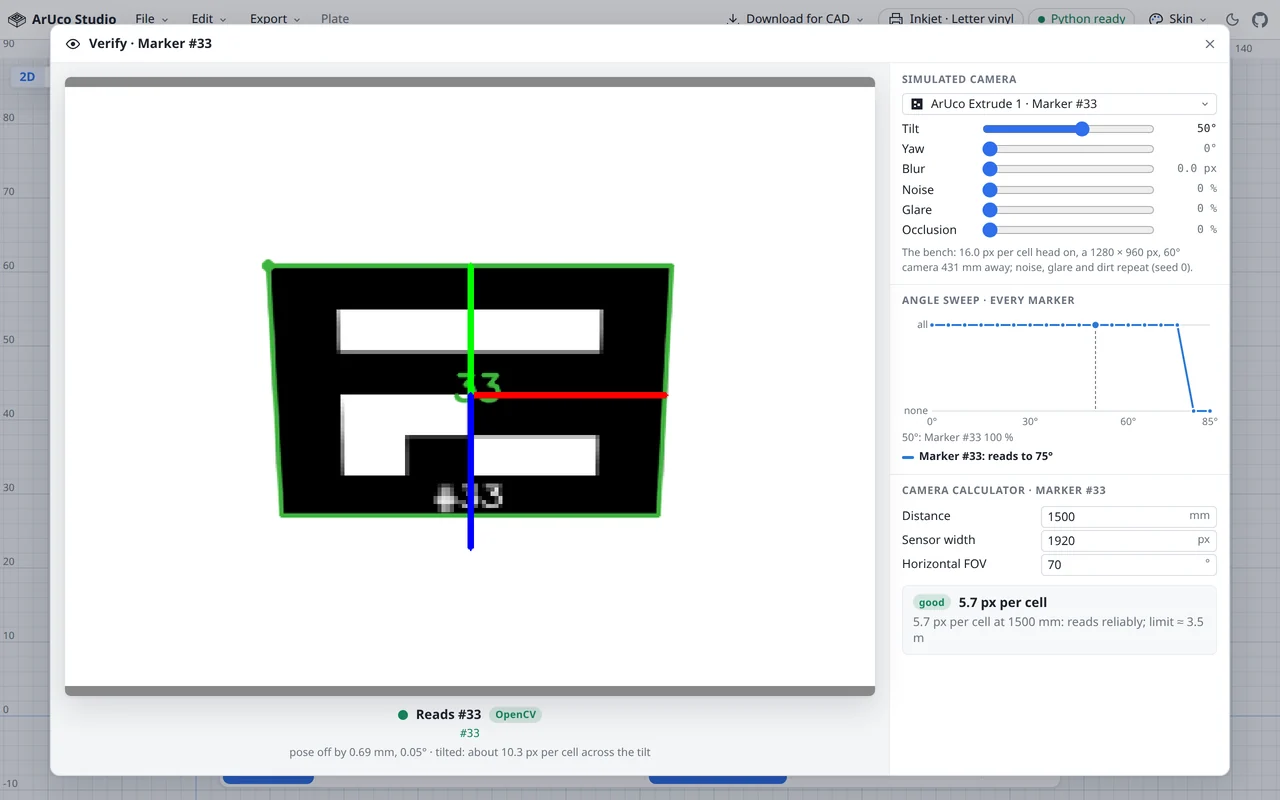This screenshot has height=800, width=1280.
Task: Click the 'Marker #33: reads to 75°' legend entry
Action: (977, 456)
